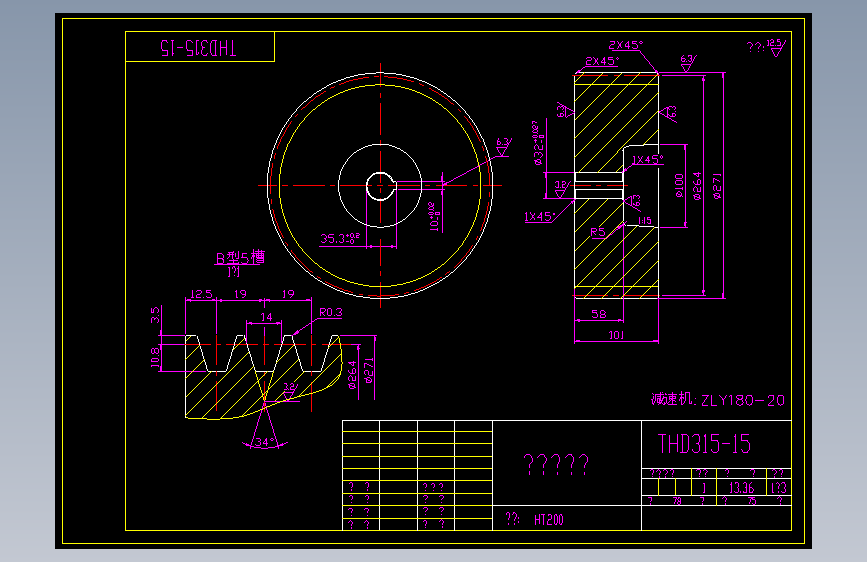Select the 34° groove angle dimension
867x562 pixels.
tap(264, 442)
